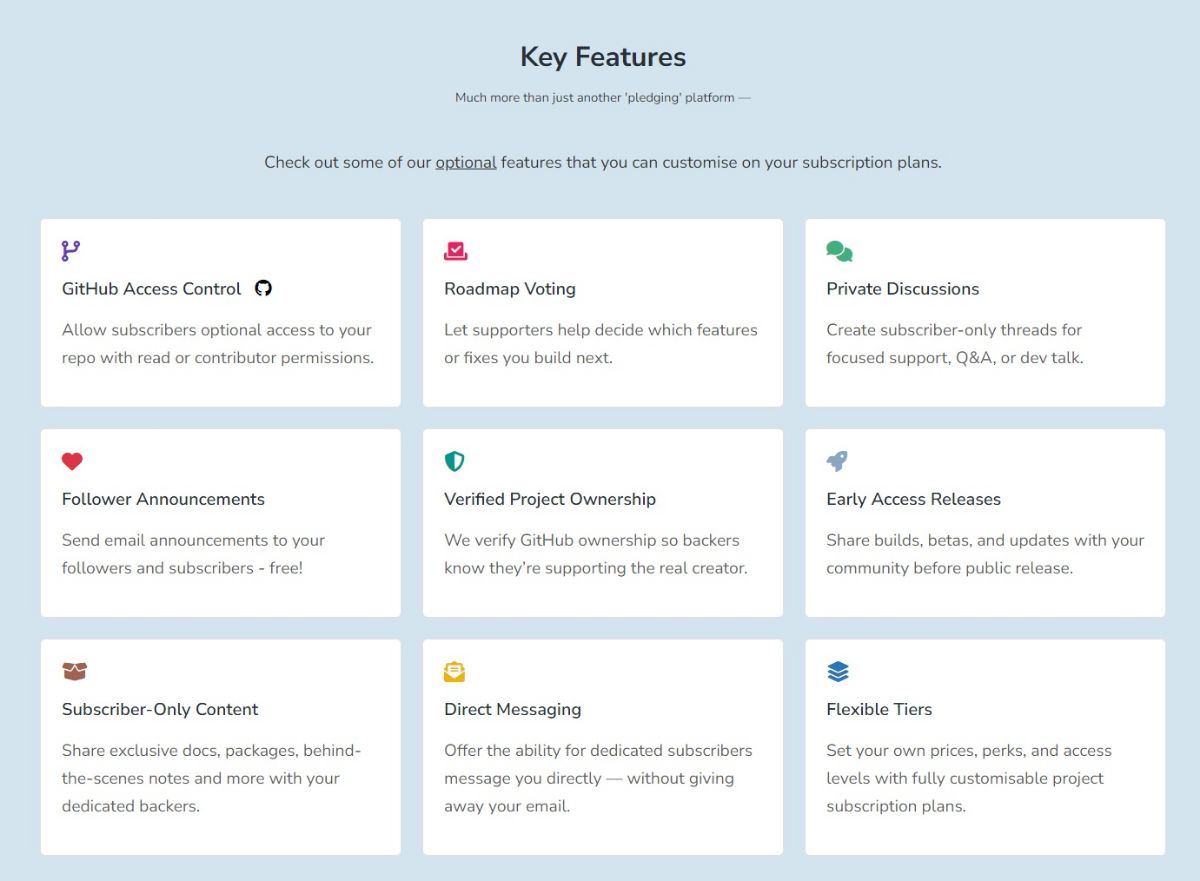The width and height of the screenshot is (1200, 881).
Task: Click the brown open box icon
Action: point(75,671)
